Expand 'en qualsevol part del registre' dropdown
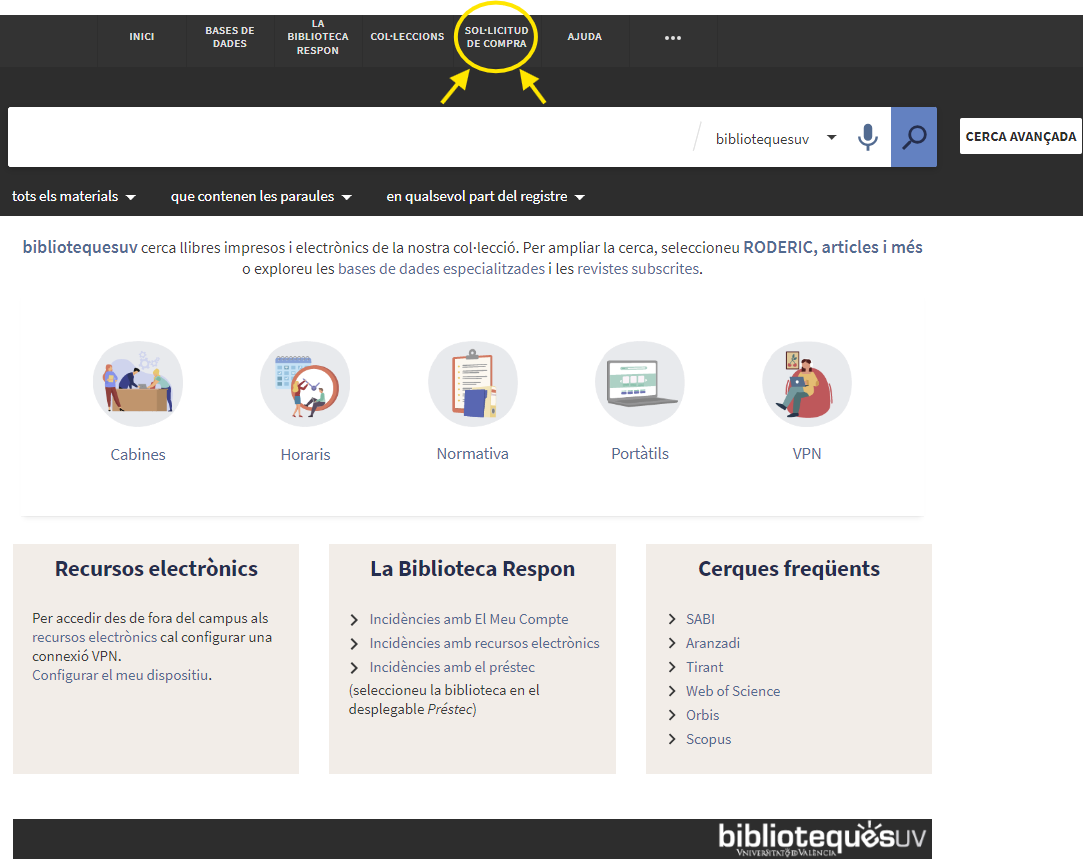1083x859 pixels. [x=485, y=197]
